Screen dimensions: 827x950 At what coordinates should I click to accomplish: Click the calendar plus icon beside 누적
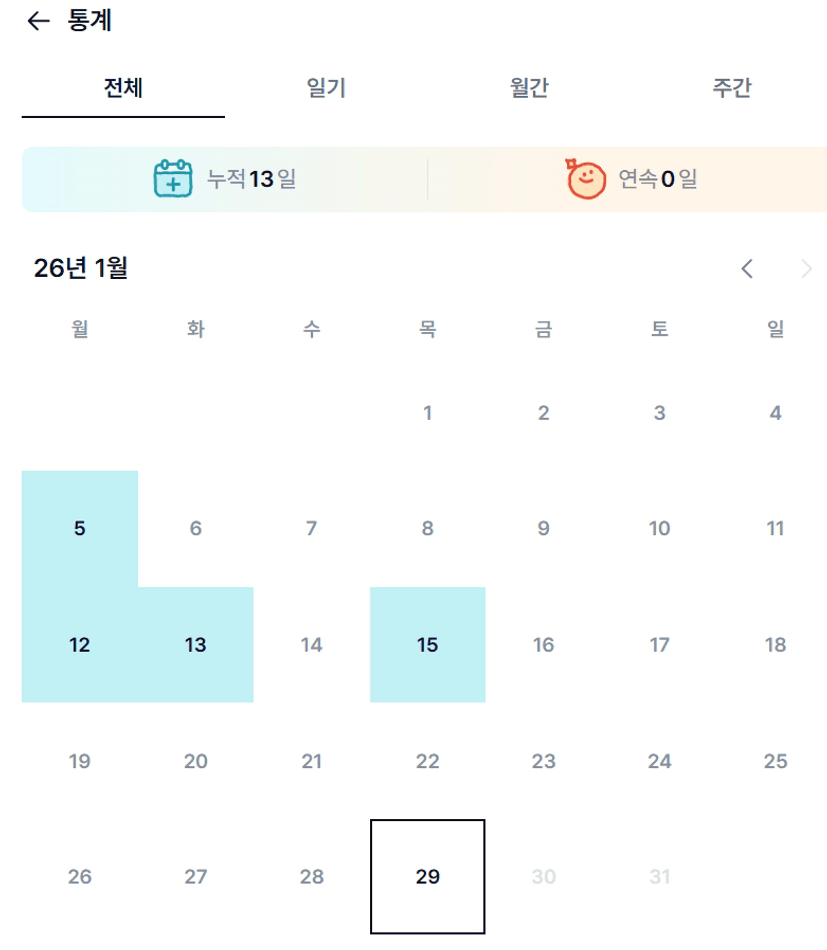[x=172, y=179]
